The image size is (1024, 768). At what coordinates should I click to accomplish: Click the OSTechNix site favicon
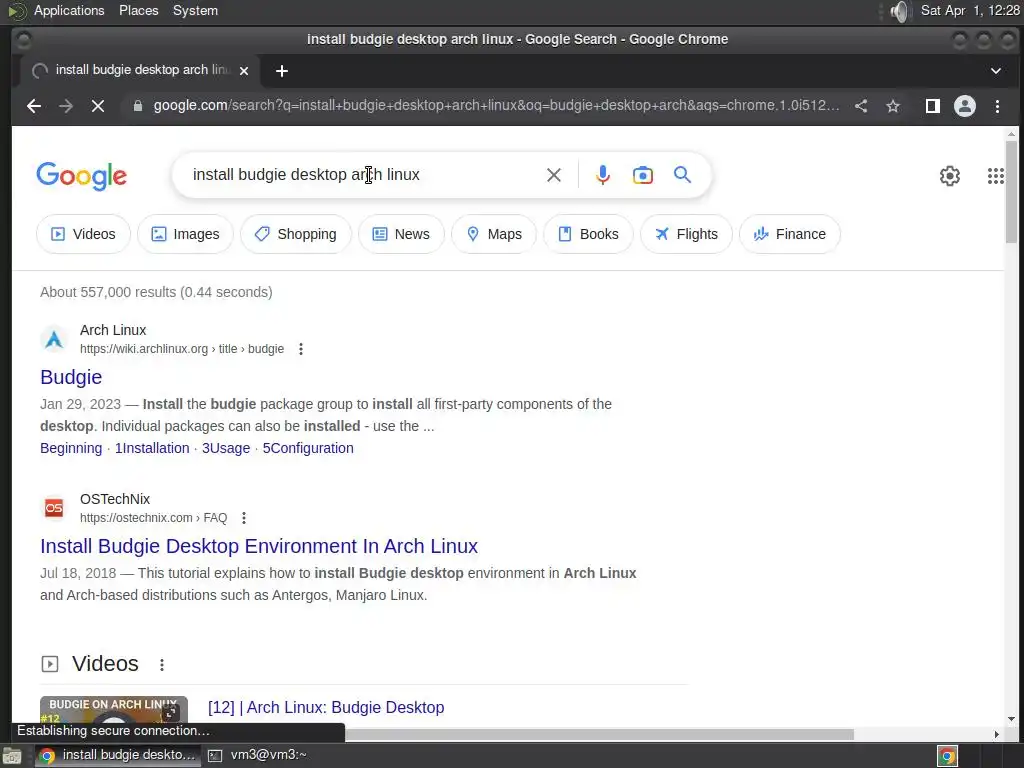54,508
